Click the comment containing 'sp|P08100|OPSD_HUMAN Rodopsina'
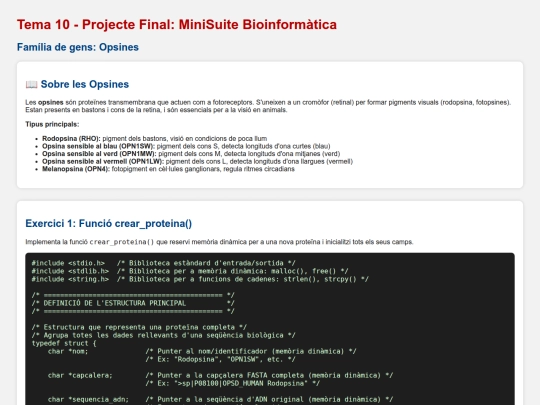 click(x=232, y=383)
